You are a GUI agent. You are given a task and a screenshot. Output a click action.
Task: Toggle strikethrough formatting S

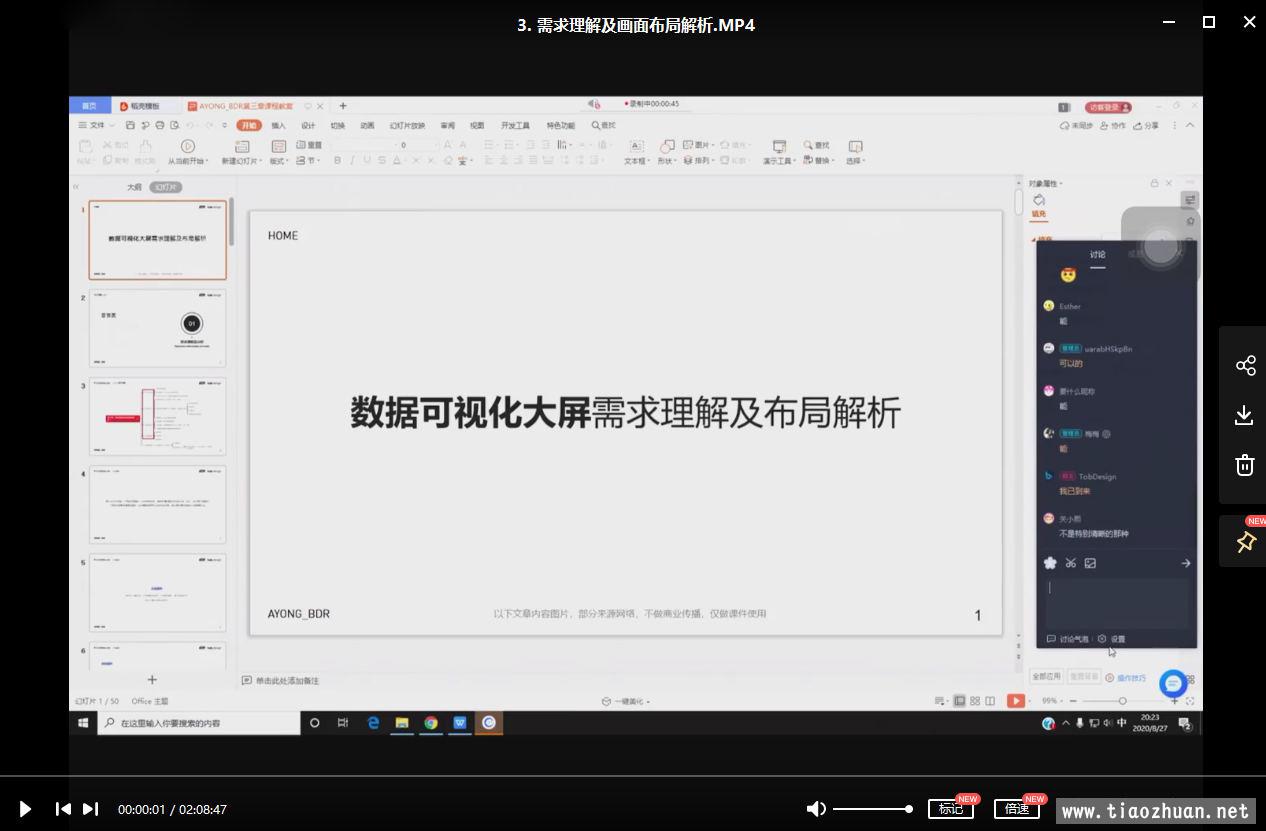coord(382,160)
